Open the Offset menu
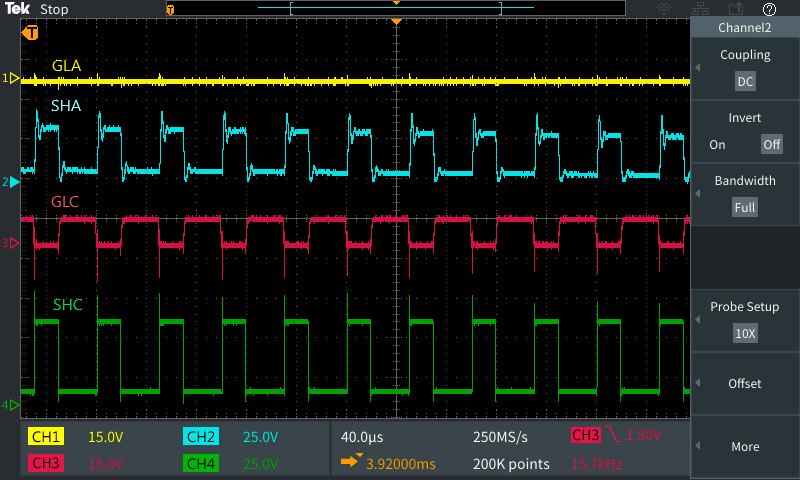 (744, 384)
